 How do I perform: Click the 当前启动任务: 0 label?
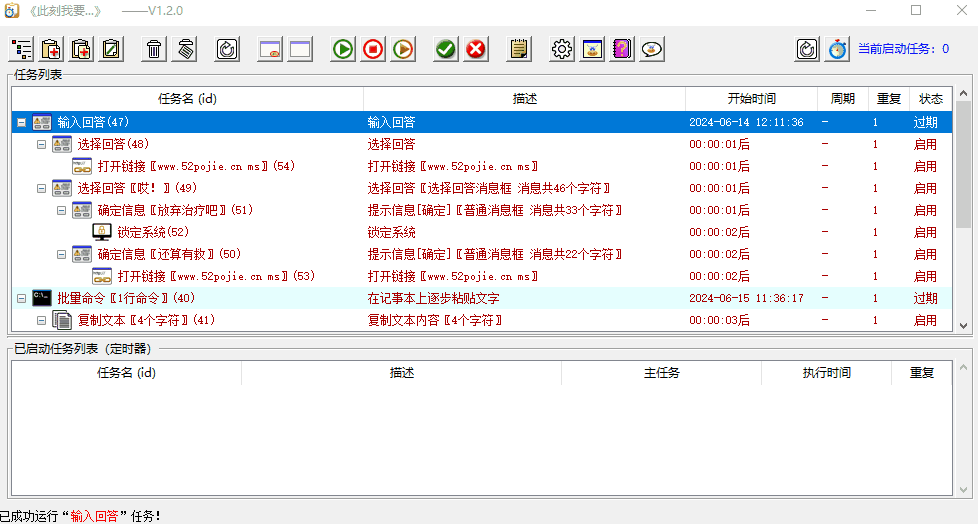coord(903,49)
